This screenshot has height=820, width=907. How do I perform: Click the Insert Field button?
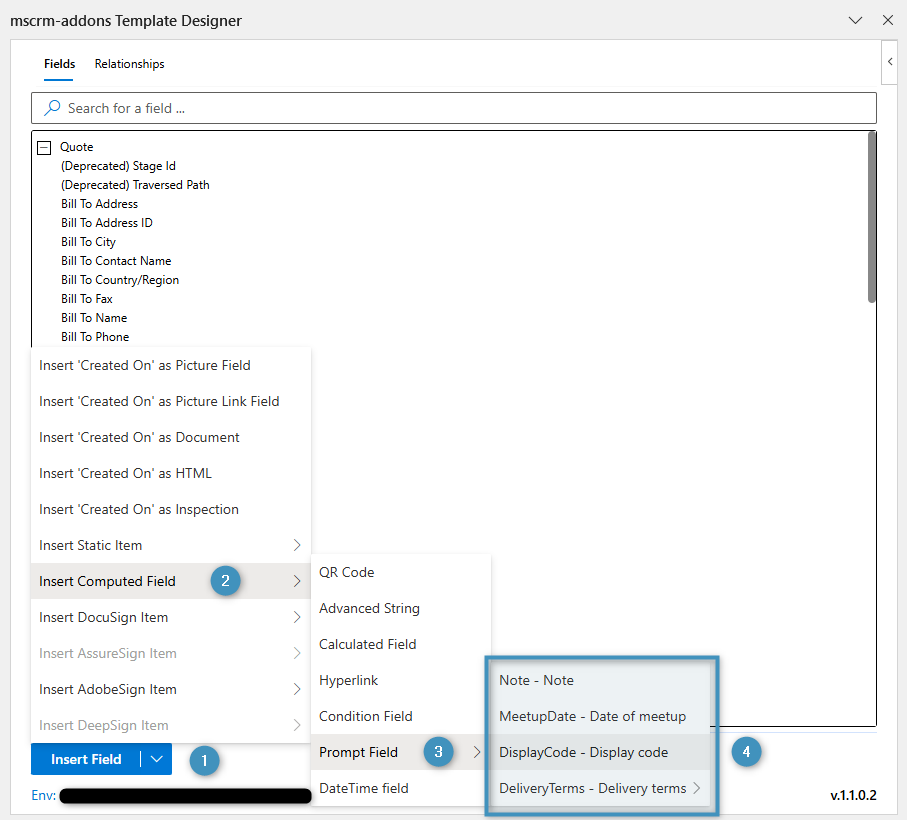(86, 759)
